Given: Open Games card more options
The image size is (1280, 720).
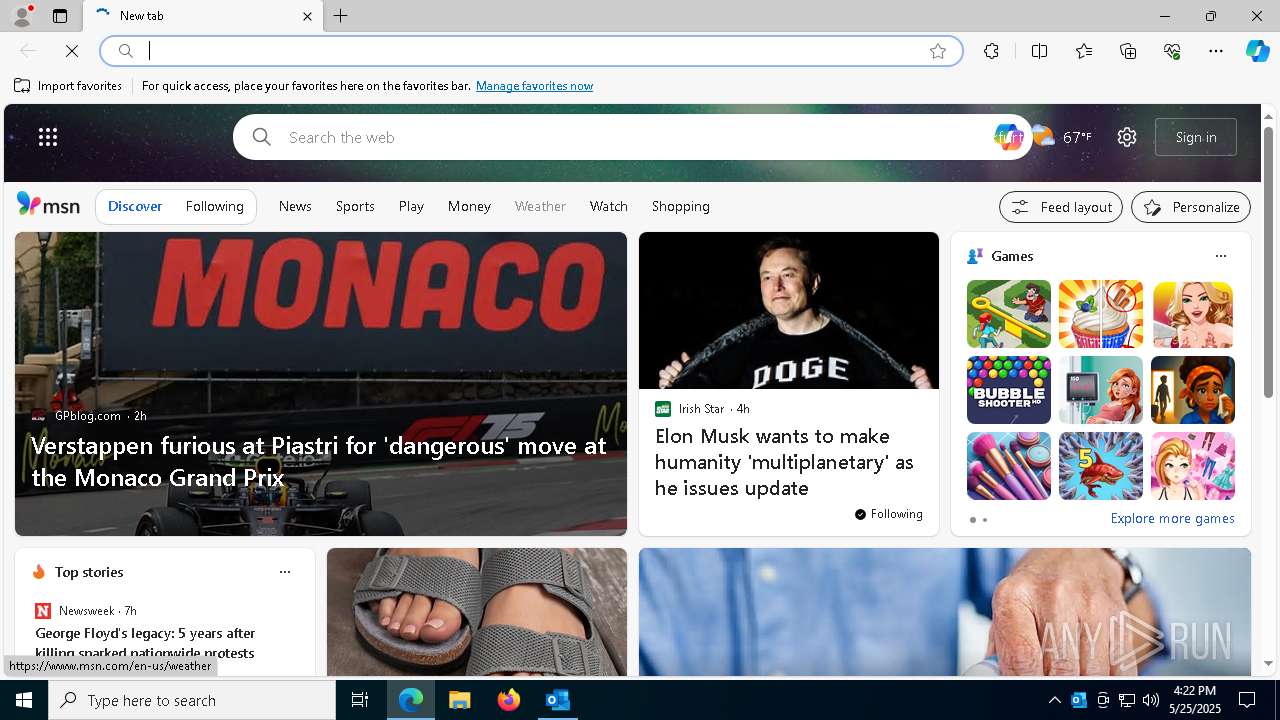Looking at the screenshot, I should [x=1221, y=256].
